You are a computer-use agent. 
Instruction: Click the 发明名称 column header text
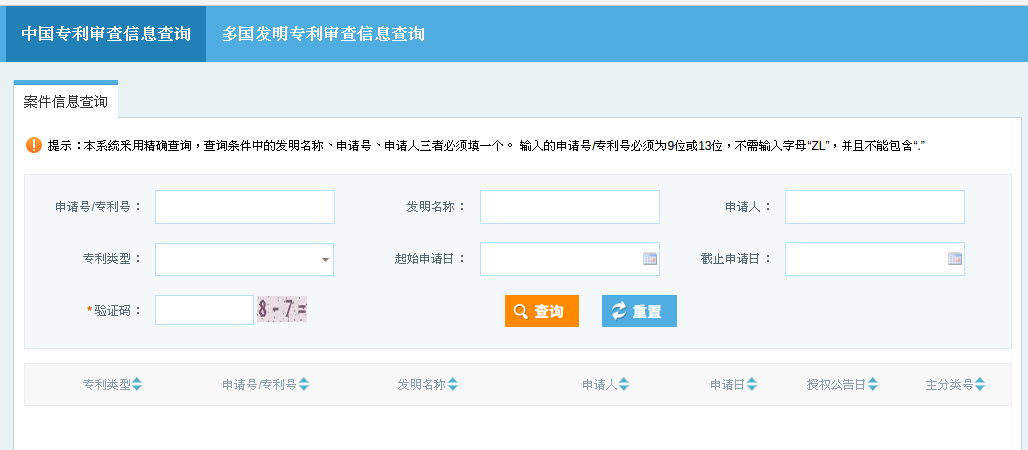(422, 385)
